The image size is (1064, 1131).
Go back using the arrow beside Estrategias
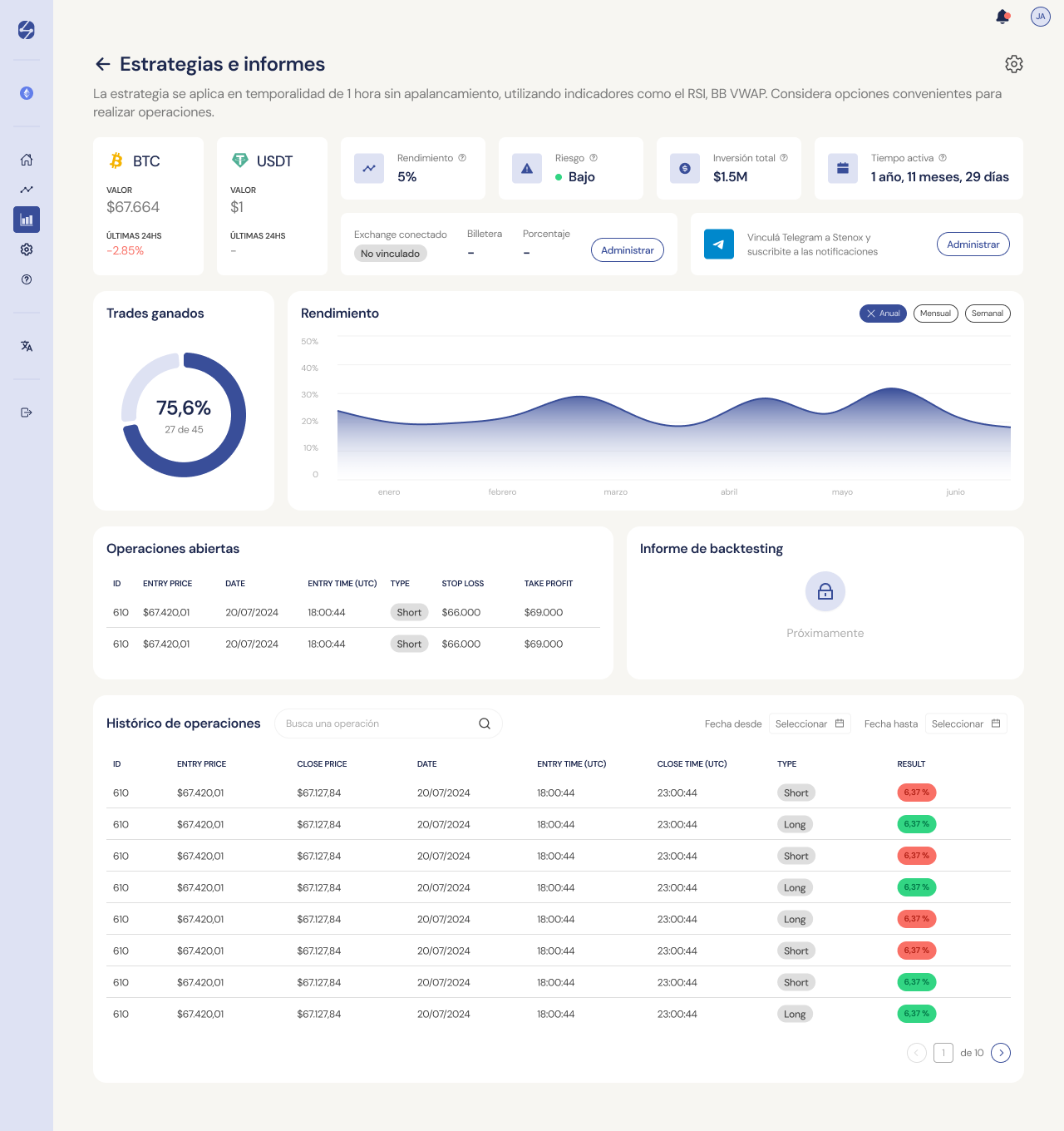(x=103, y=64)
